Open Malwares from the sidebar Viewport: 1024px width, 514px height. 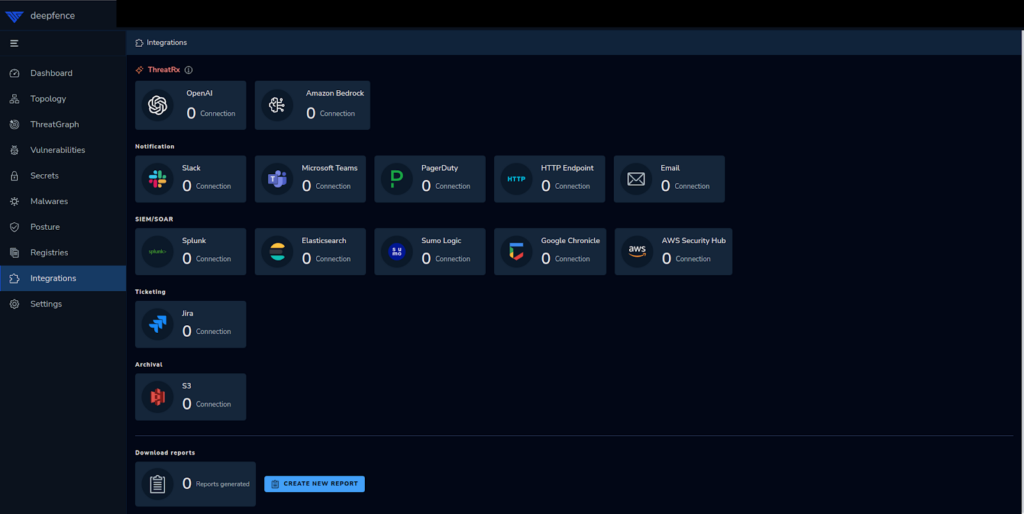coord(63,201)
